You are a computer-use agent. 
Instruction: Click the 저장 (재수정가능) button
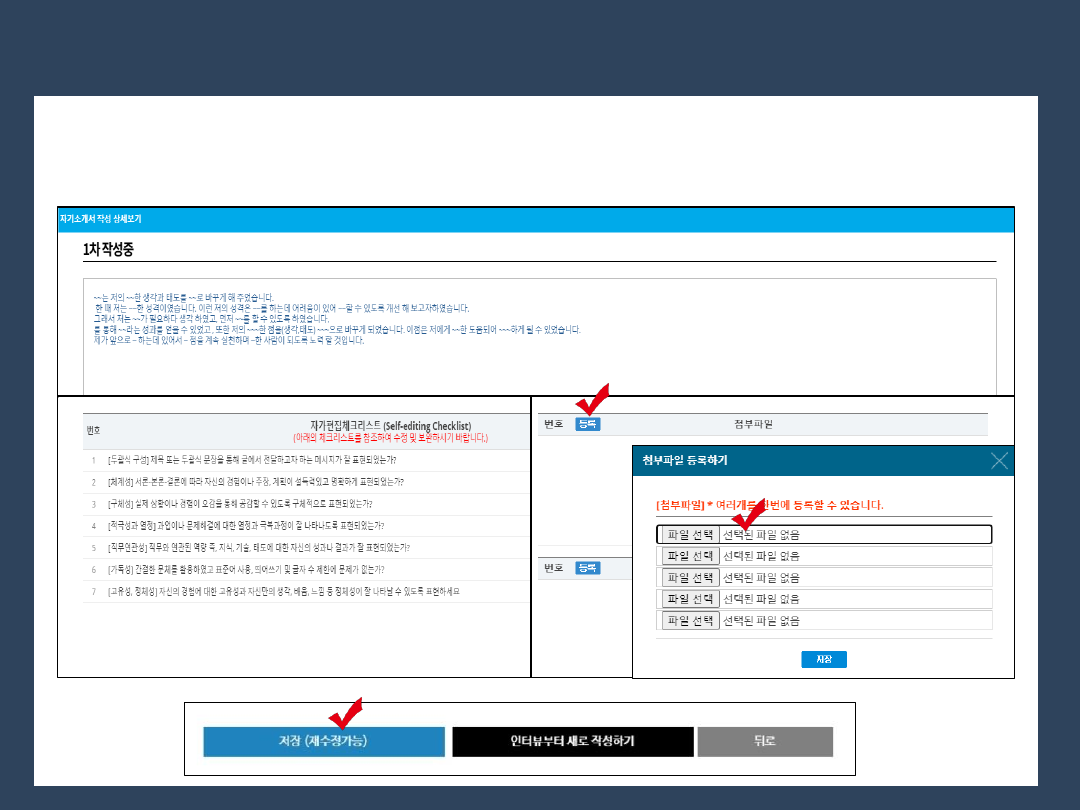coord(324,741)
